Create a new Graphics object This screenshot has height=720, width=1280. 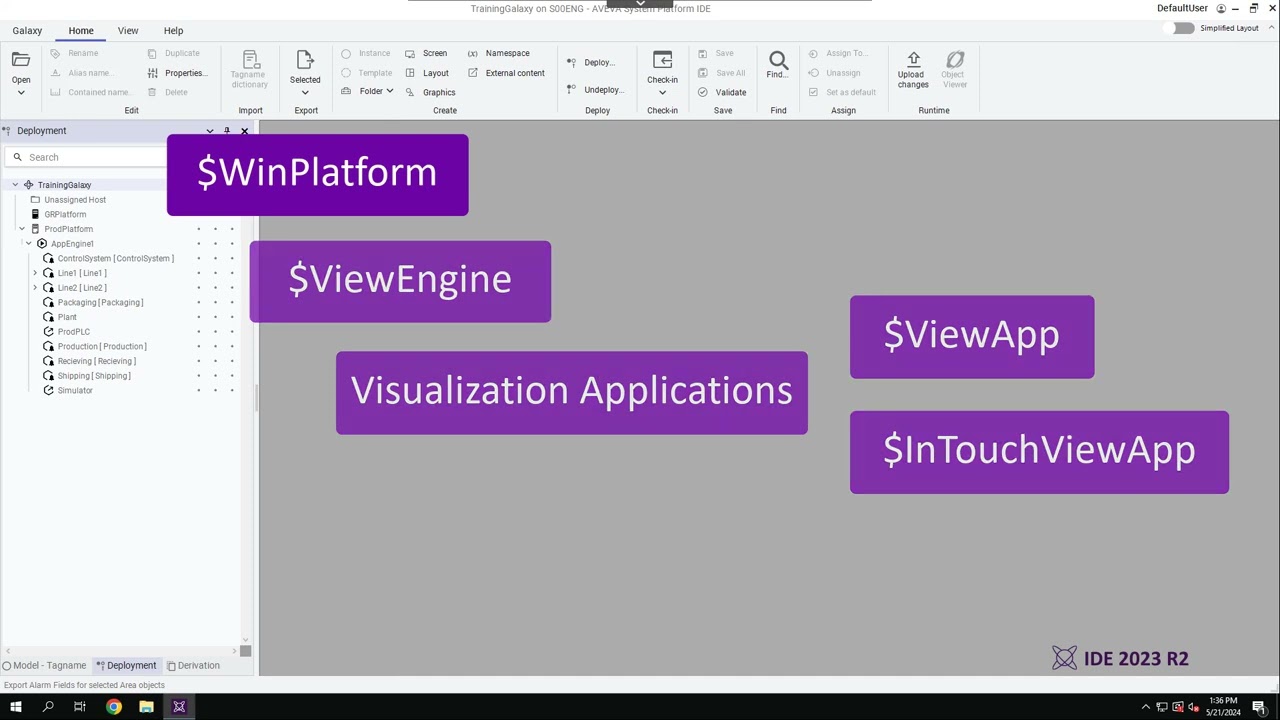tap(430, 92)
